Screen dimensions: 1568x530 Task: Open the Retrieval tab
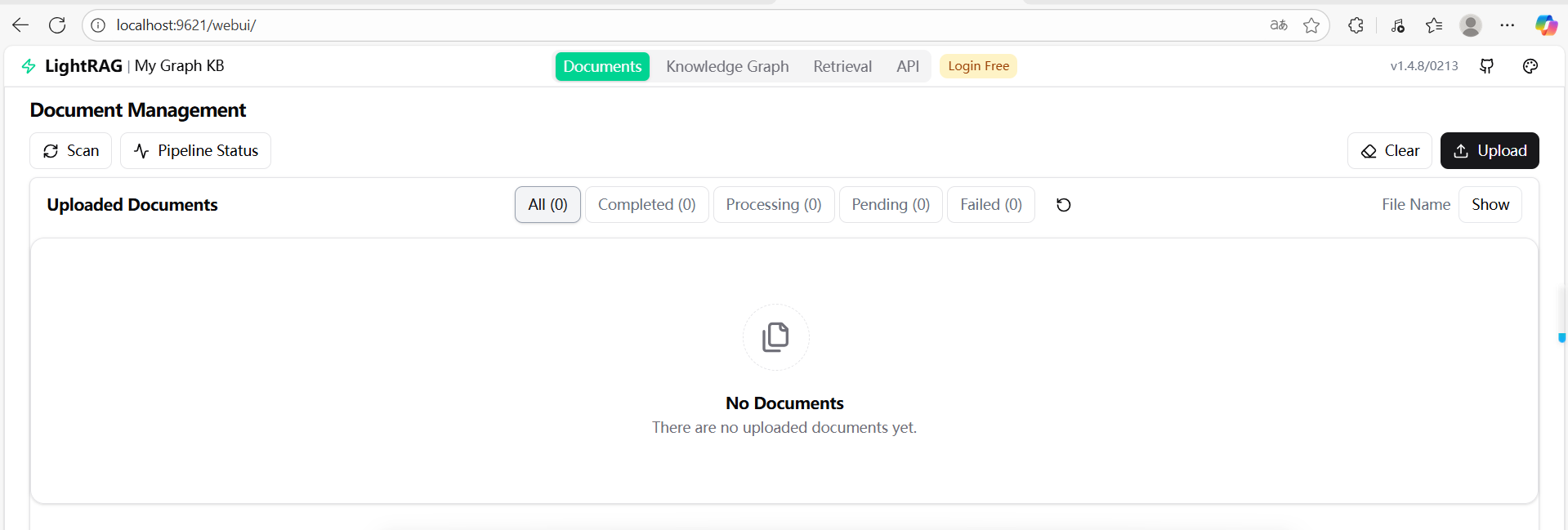click(842, 66)
